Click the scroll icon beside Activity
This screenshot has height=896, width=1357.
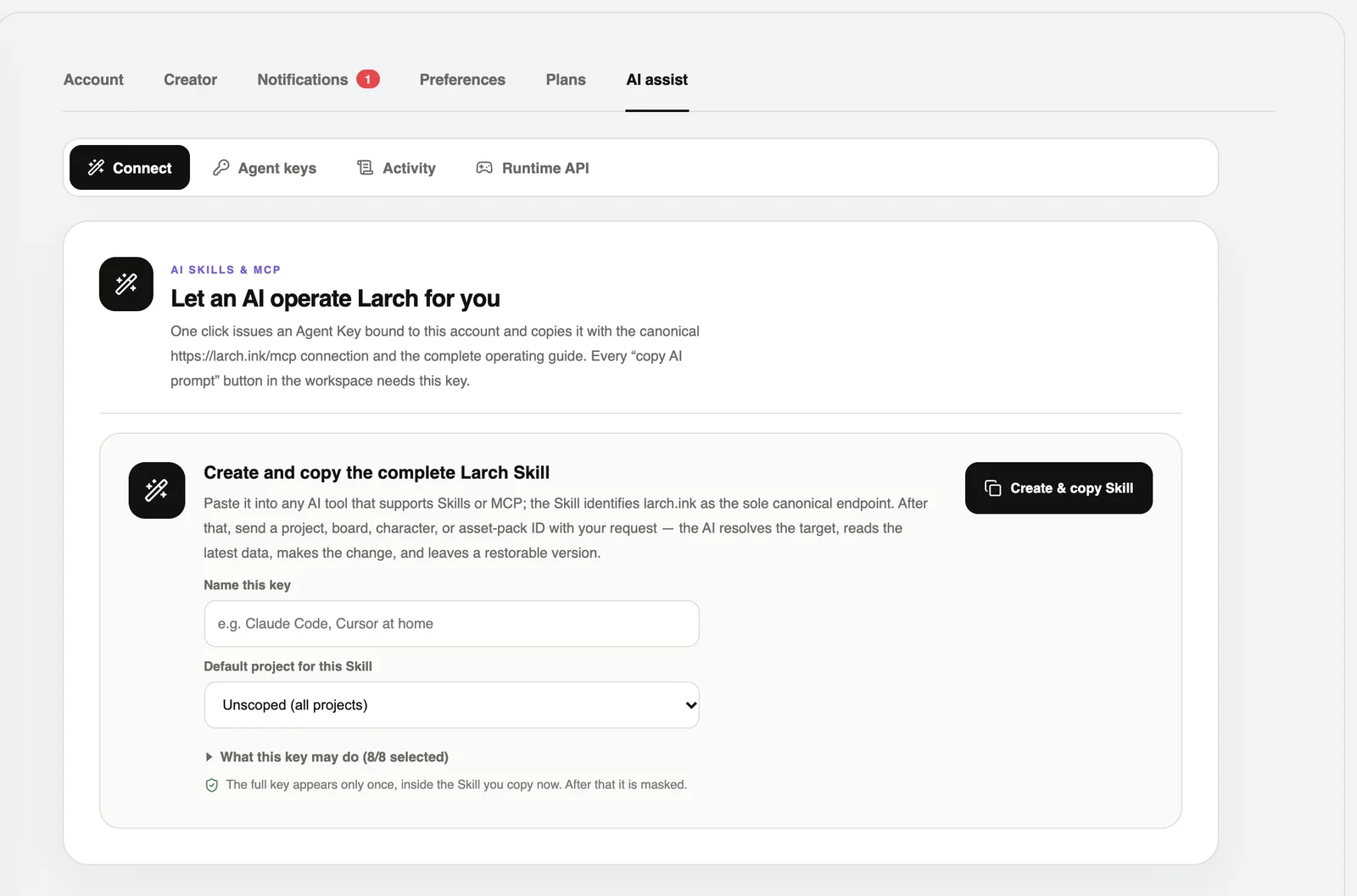[365, 167]
